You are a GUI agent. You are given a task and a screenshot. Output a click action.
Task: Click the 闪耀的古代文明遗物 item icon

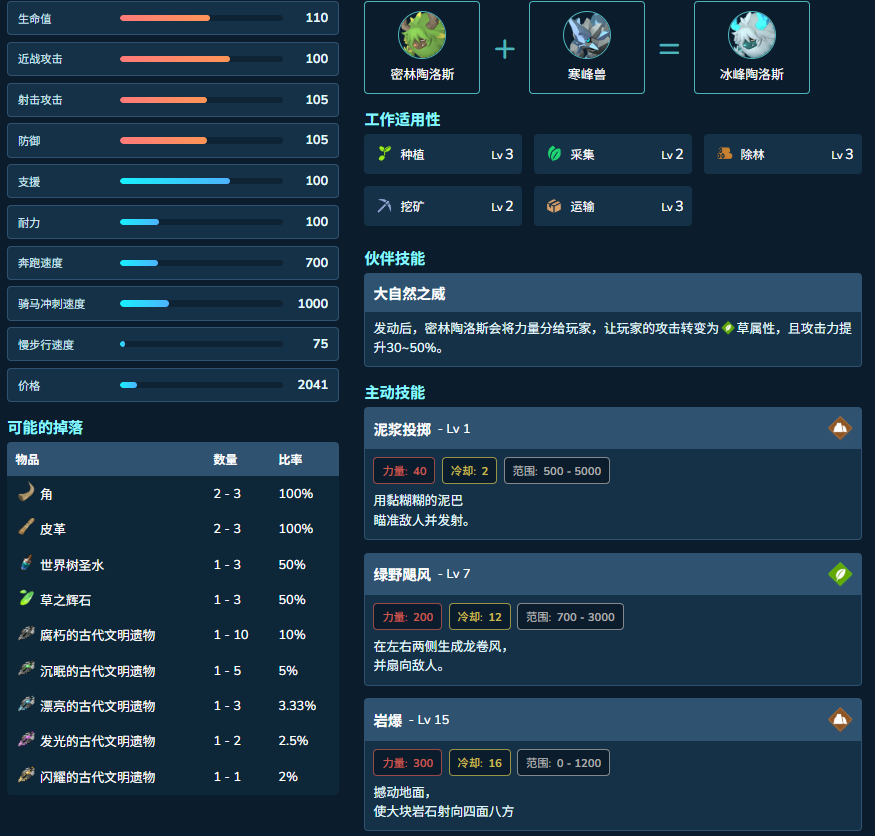(26, 775)
